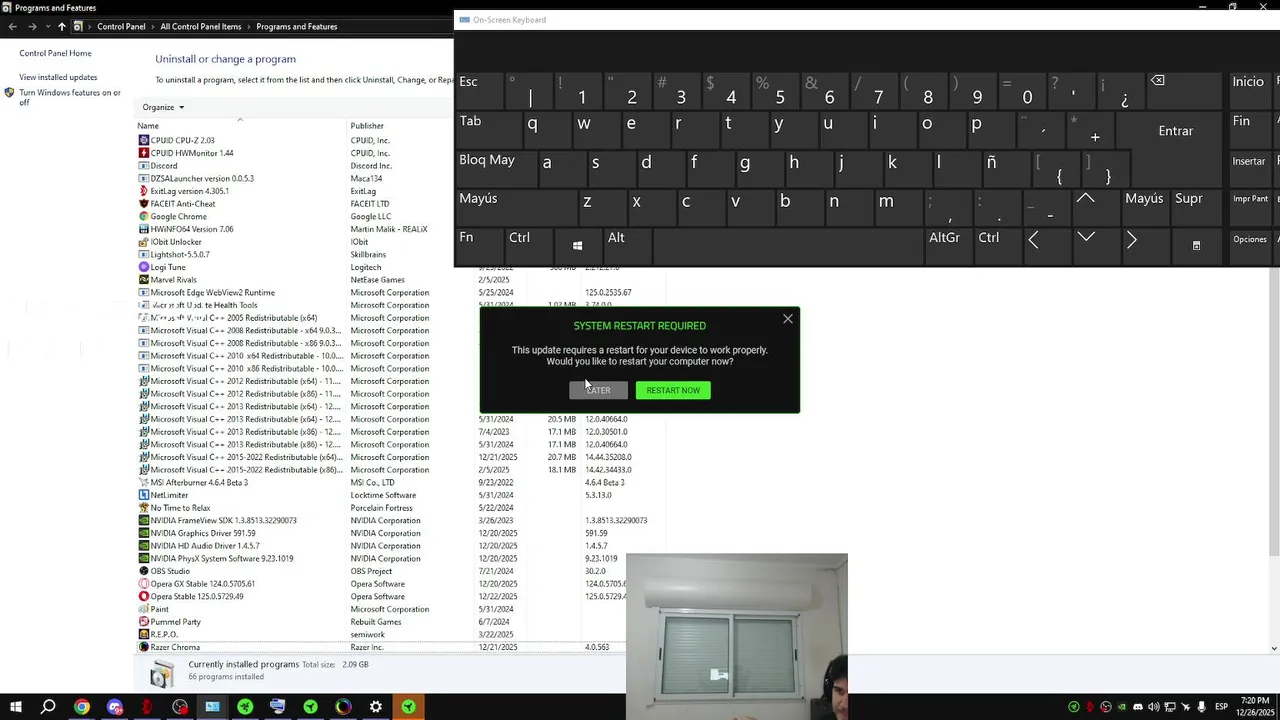Screen dimensions: 1280x720
Task: Open View installed updates link
Action: (58, 77)
